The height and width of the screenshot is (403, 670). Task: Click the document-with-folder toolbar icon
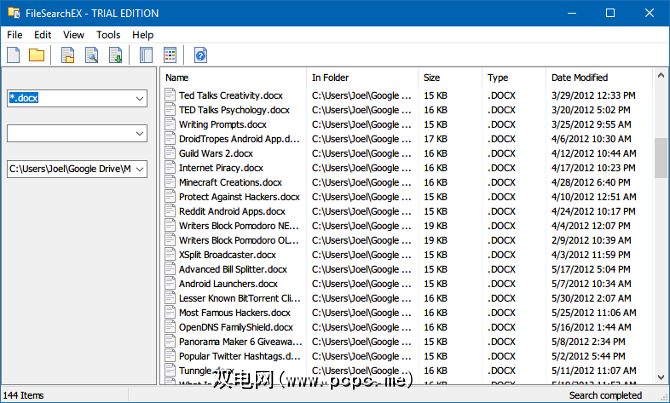[x=68, y=55]
